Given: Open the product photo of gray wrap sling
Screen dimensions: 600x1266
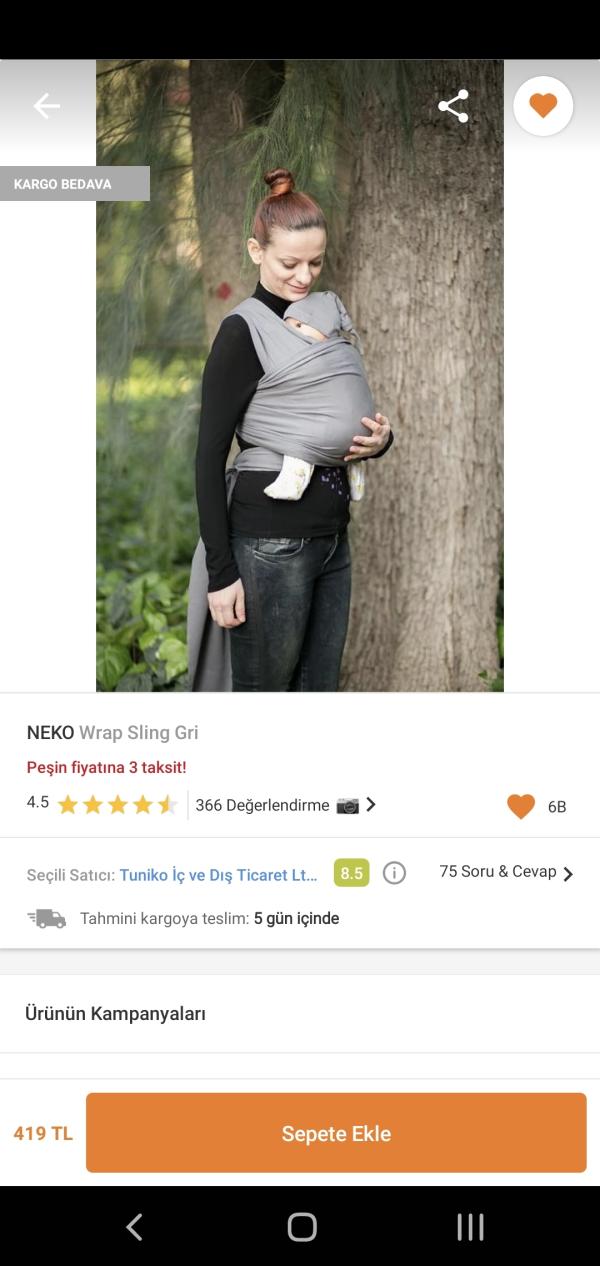Looking at the screenshot, I should tap(300, 375).
